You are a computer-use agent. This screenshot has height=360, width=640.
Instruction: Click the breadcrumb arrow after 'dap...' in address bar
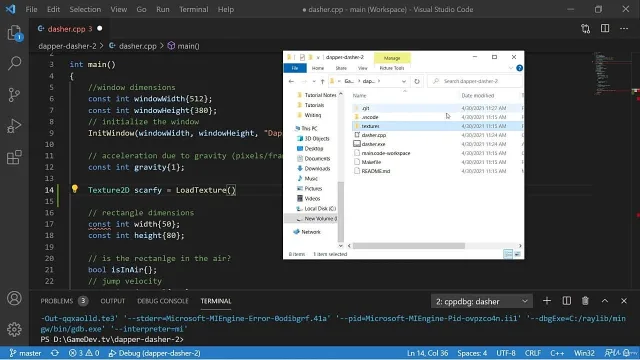click(379, 81)
